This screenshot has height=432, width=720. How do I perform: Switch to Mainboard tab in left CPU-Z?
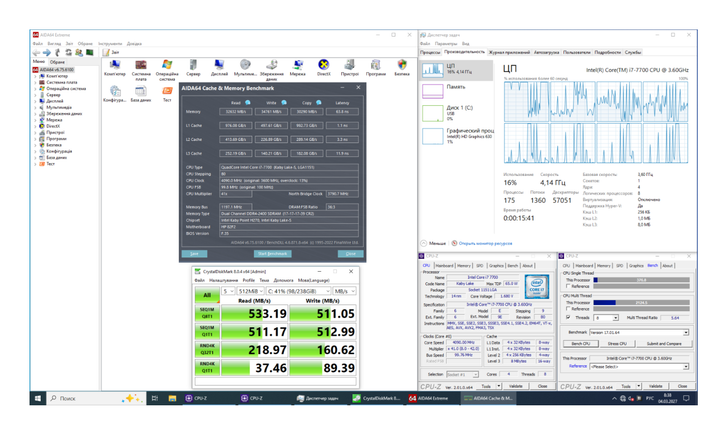(x=444, y=266)
